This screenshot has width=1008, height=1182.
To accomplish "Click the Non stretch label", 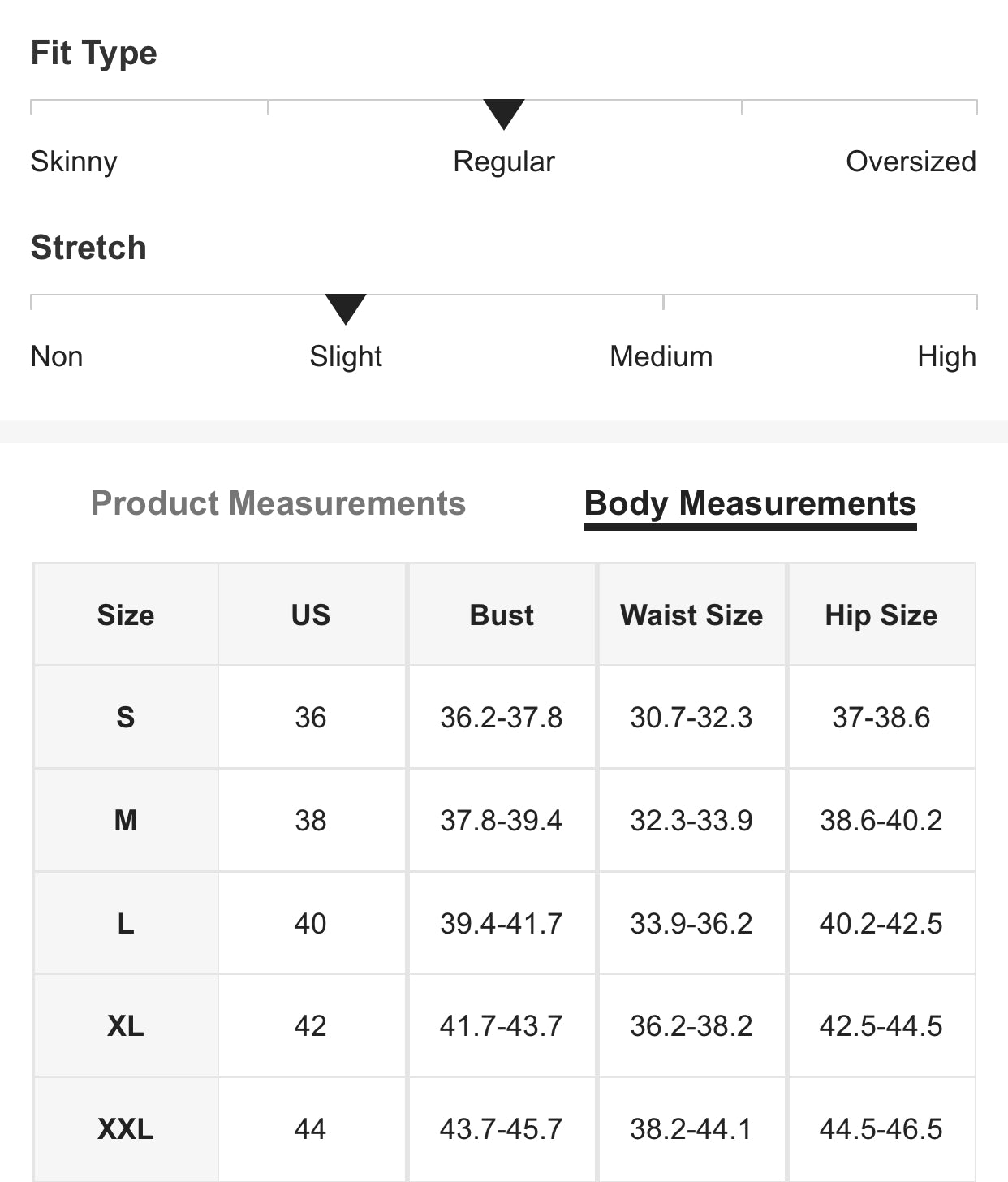I will pyautogui.click(x=57, y=356).
